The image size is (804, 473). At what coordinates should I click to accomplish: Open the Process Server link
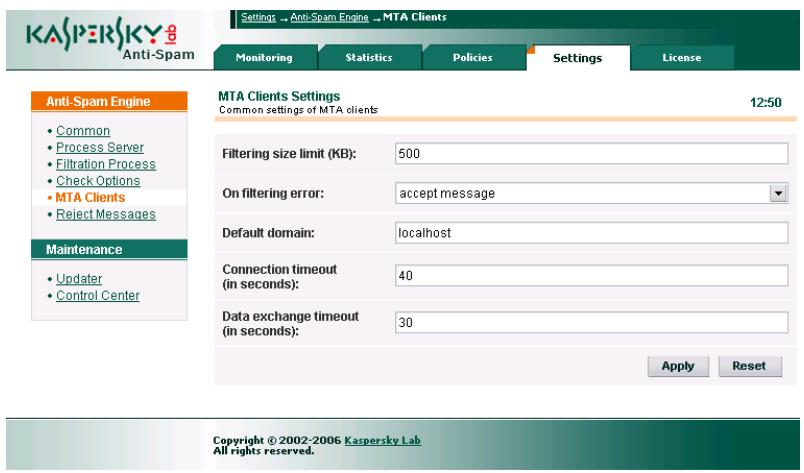(x=100, y=147)
